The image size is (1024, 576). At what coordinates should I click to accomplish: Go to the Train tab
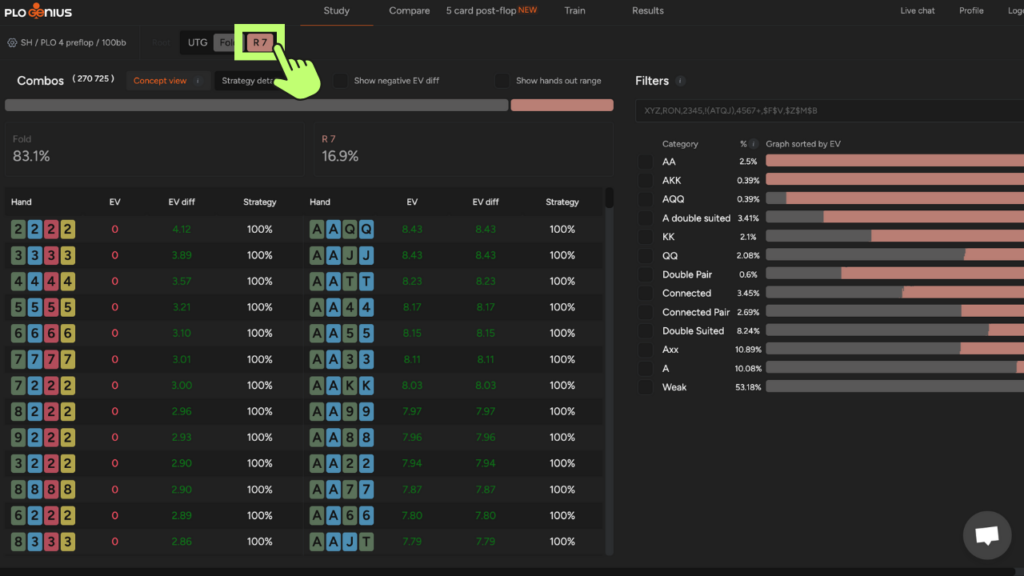[x=575, y=11]
